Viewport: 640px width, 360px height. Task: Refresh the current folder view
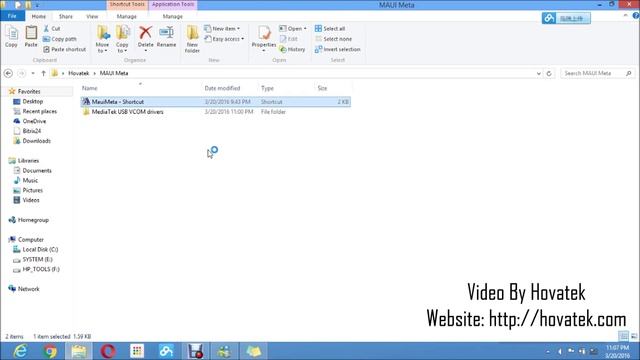[x=549, y=73]
